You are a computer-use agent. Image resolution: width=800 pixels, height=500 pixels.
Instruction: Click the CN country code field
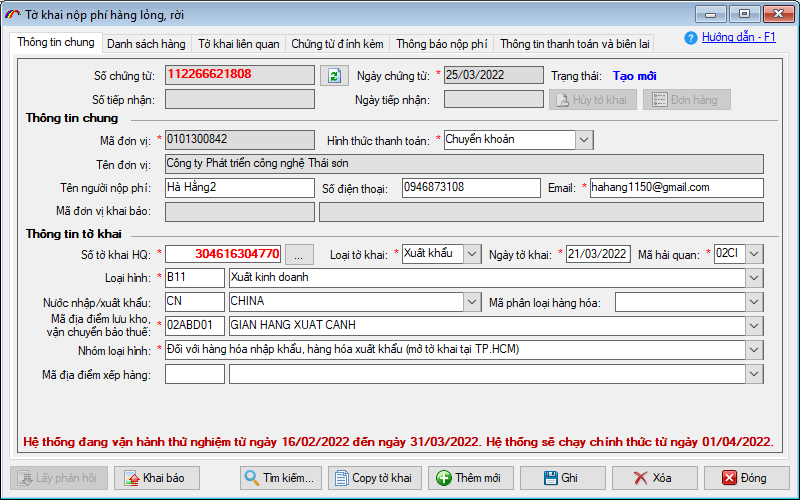click(x=195, y=302)
